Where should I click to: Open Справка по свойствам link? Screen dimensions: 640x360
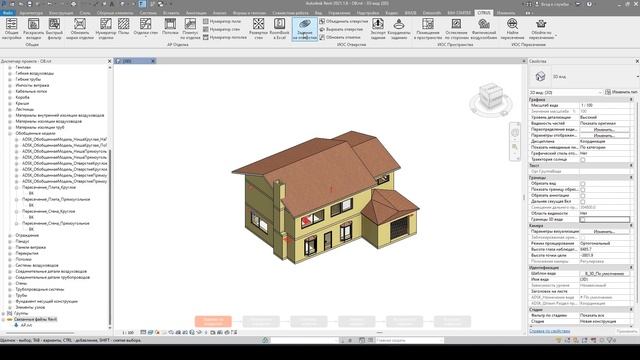click(549, 331)
